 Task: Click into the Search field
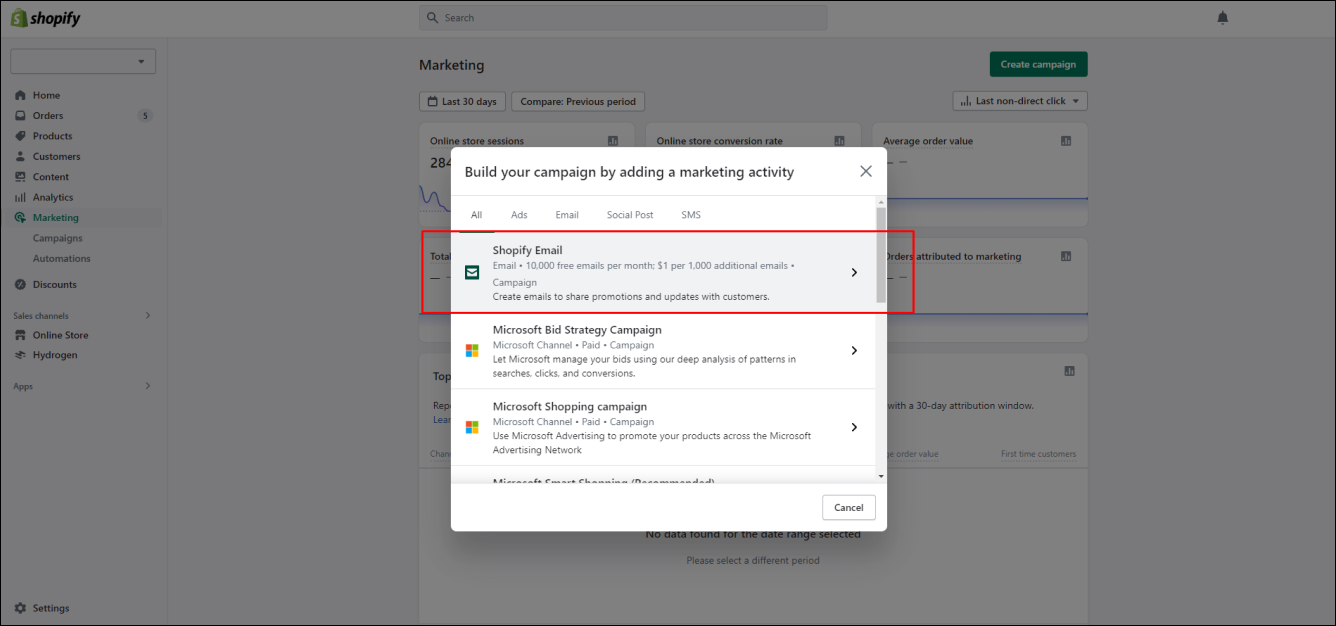[x=623, y=18]
